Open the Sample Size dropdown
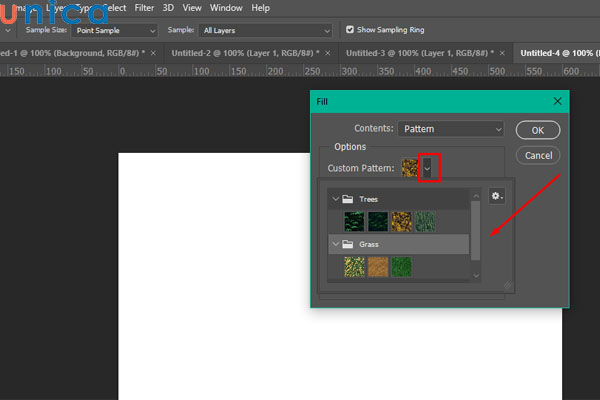 point(114,30)
